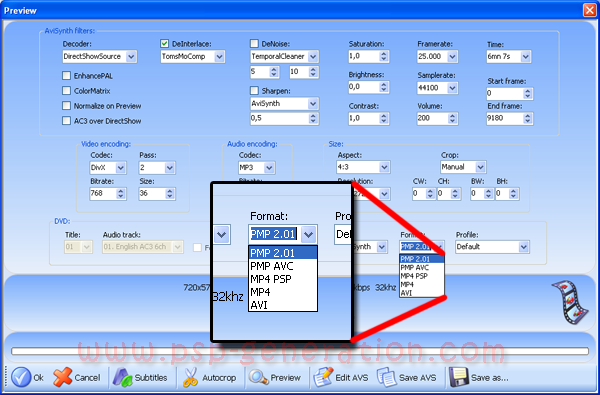600x395 pixels.
Task: Click the Sharpen 0,5 spinner arrows
Action: [x=313, y=119]
